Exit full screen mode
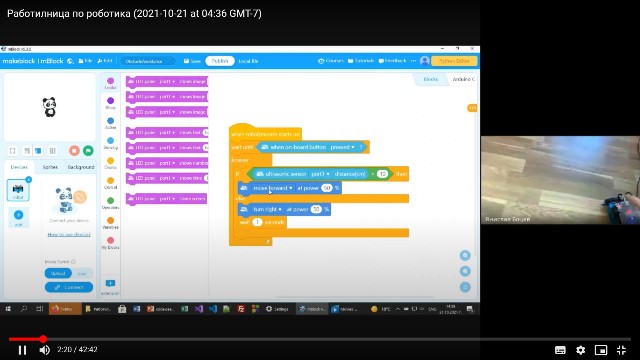Image resolution: width=640 pixels, height=360 pixels. [x=621, y=350]
